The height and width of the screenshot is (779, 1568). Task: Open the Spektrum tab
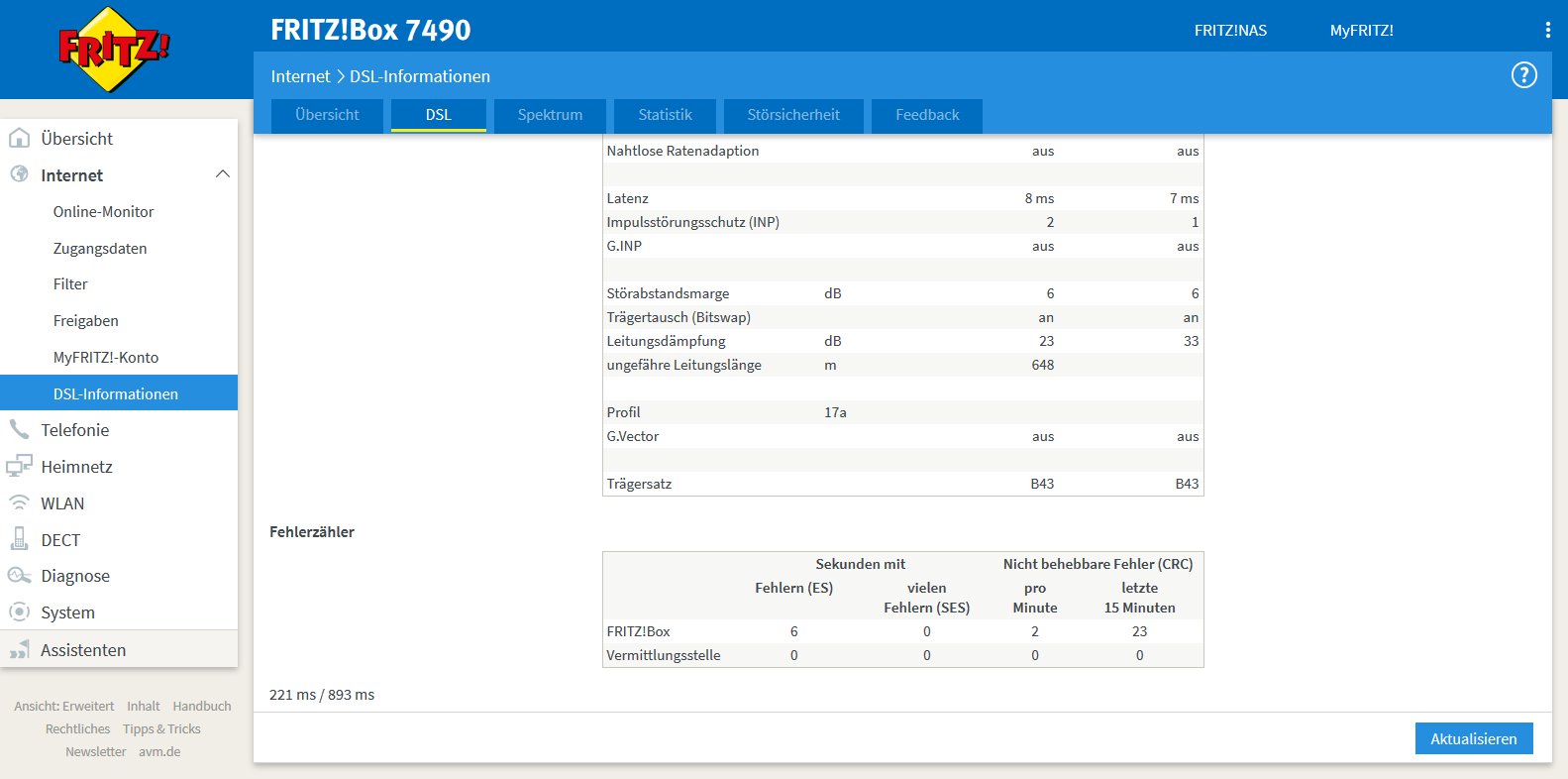pyautogui.click(x=550, y=115)
